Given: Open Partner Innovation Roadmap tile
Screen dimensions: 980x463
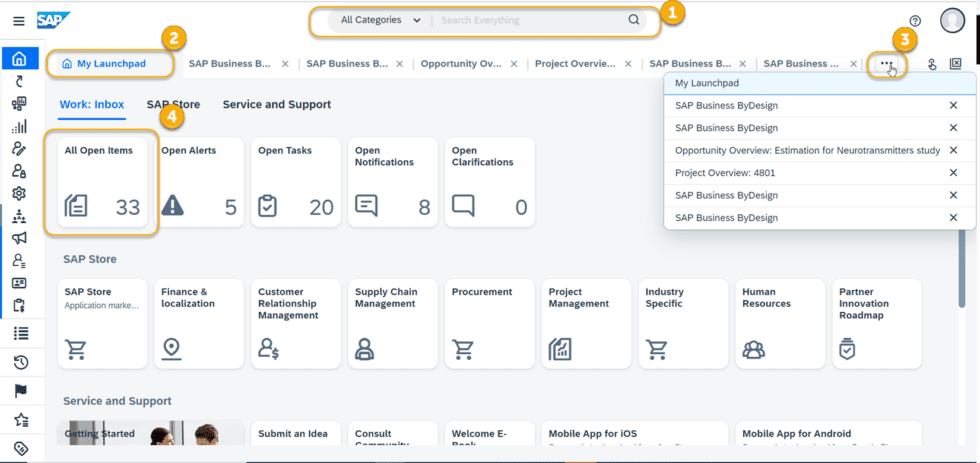Looking at the screenshot, I should [x=878, y=324].
